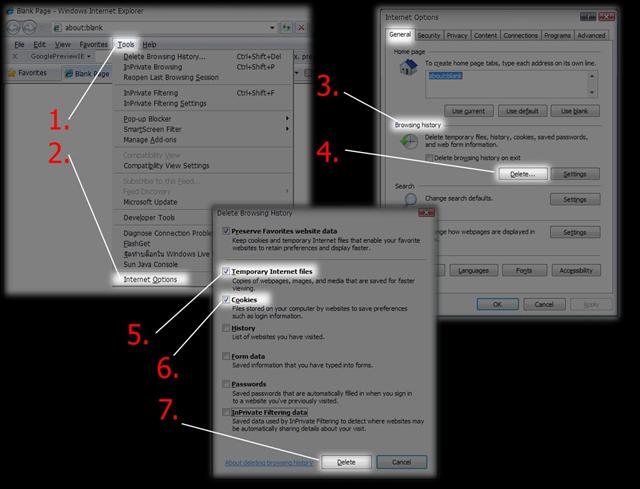Switch to the Privacy tab
This screenshot has width=640, height=489.
(x=457, y=36)
